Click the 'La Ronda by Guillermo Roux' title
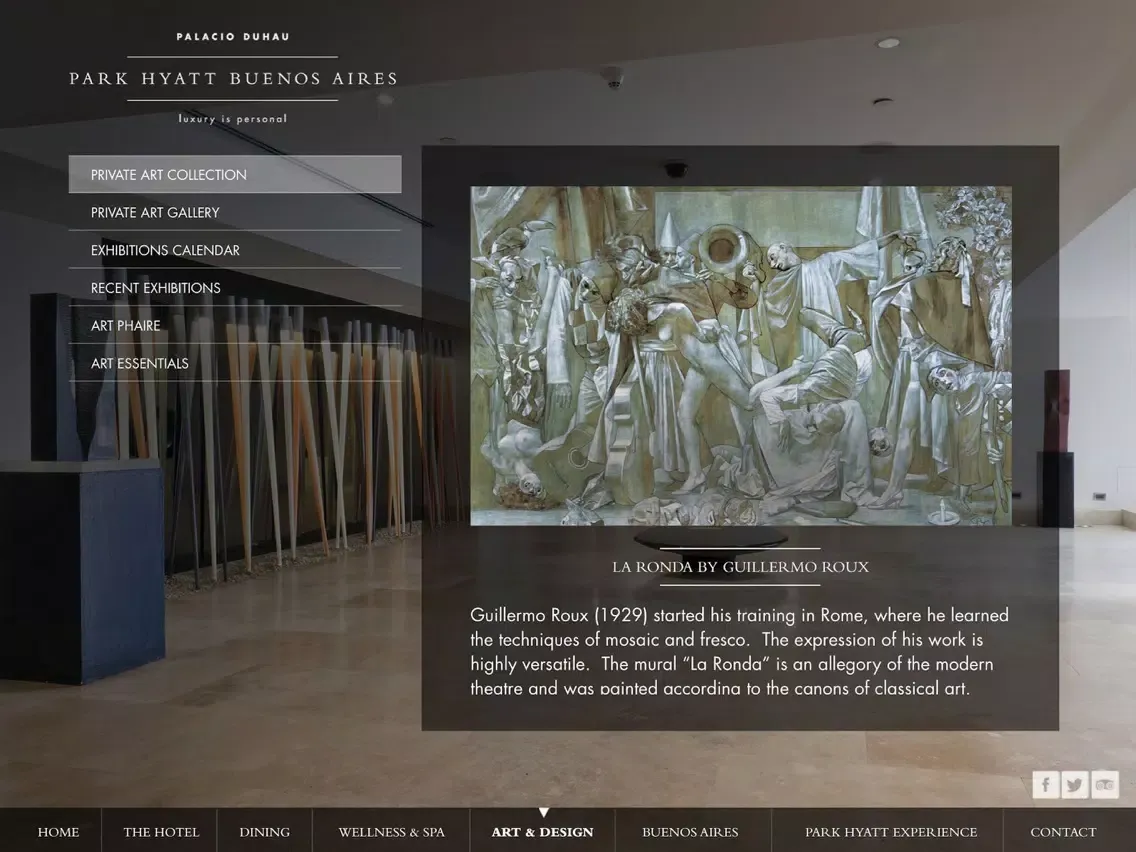Screen dimensions: 1136x852 tap(740, 567)
